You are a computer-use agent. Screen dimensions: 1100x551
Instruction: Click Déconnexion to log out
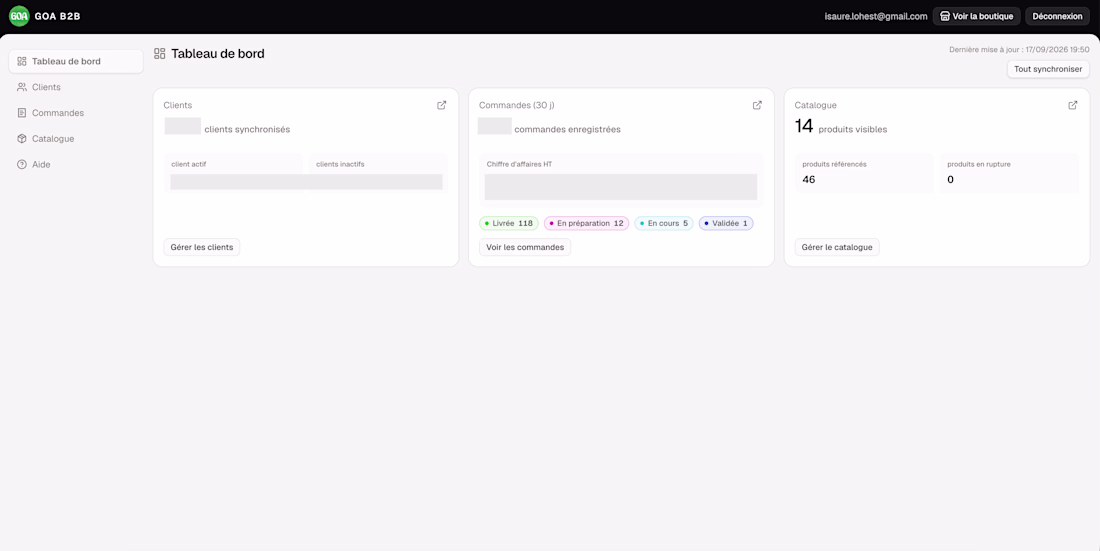pos(1057,16)
